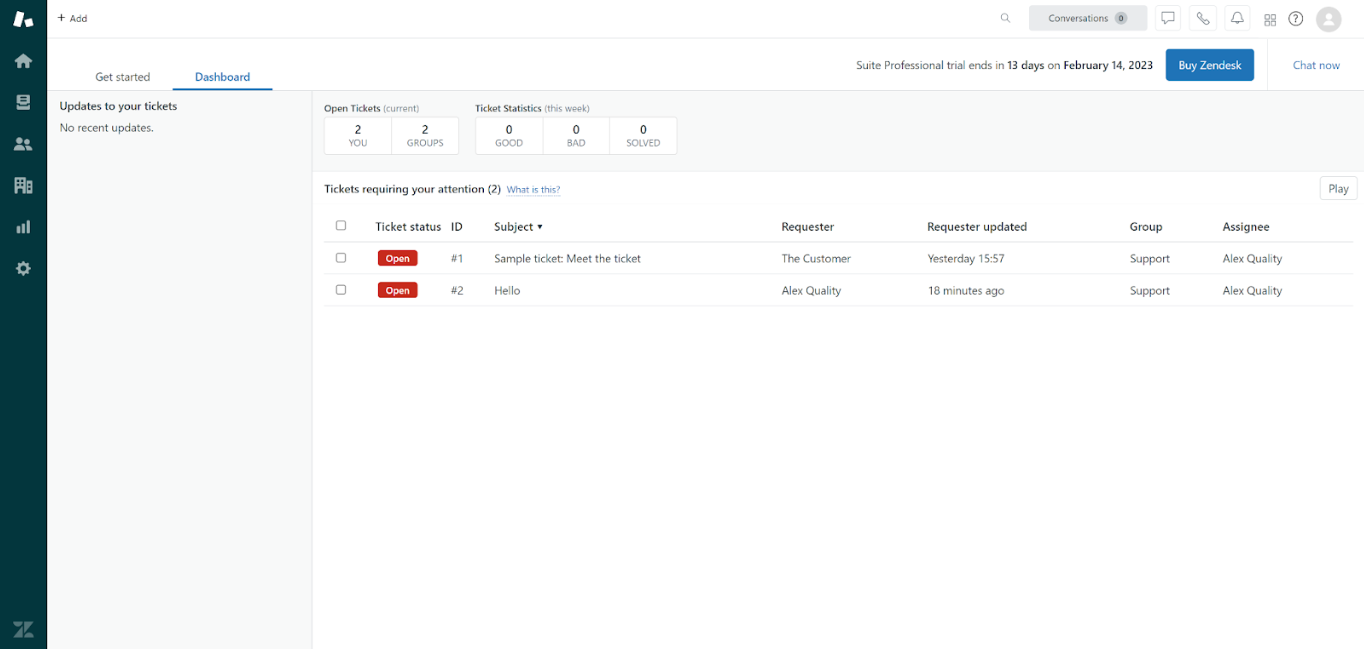Check the box for Hello ticket
This screenshot has height=649, width=1366.
[x=341, y=290]
